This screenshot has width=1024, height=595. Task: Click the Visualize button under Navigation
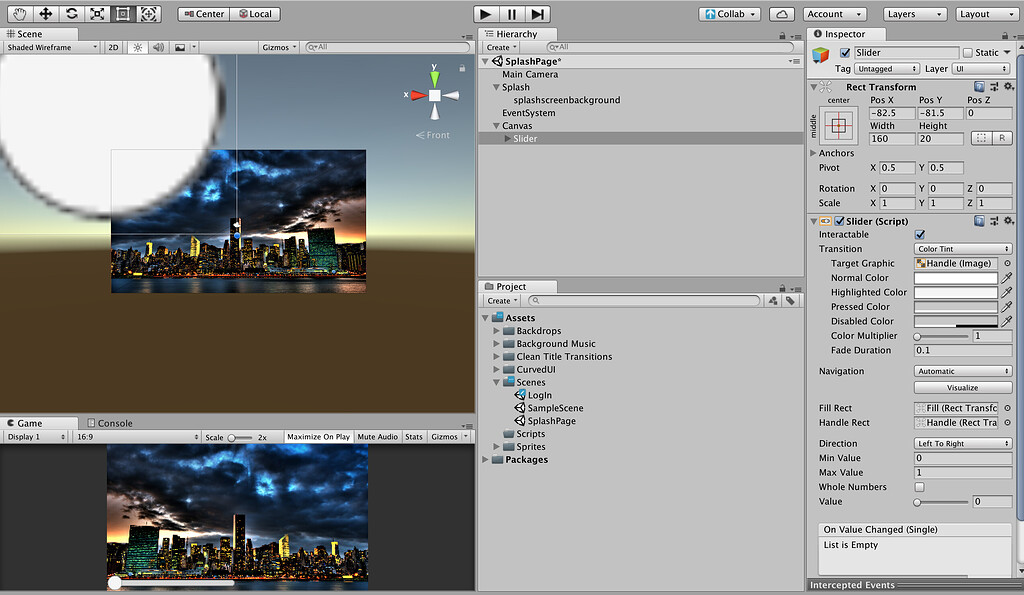(x=961, y=387)
